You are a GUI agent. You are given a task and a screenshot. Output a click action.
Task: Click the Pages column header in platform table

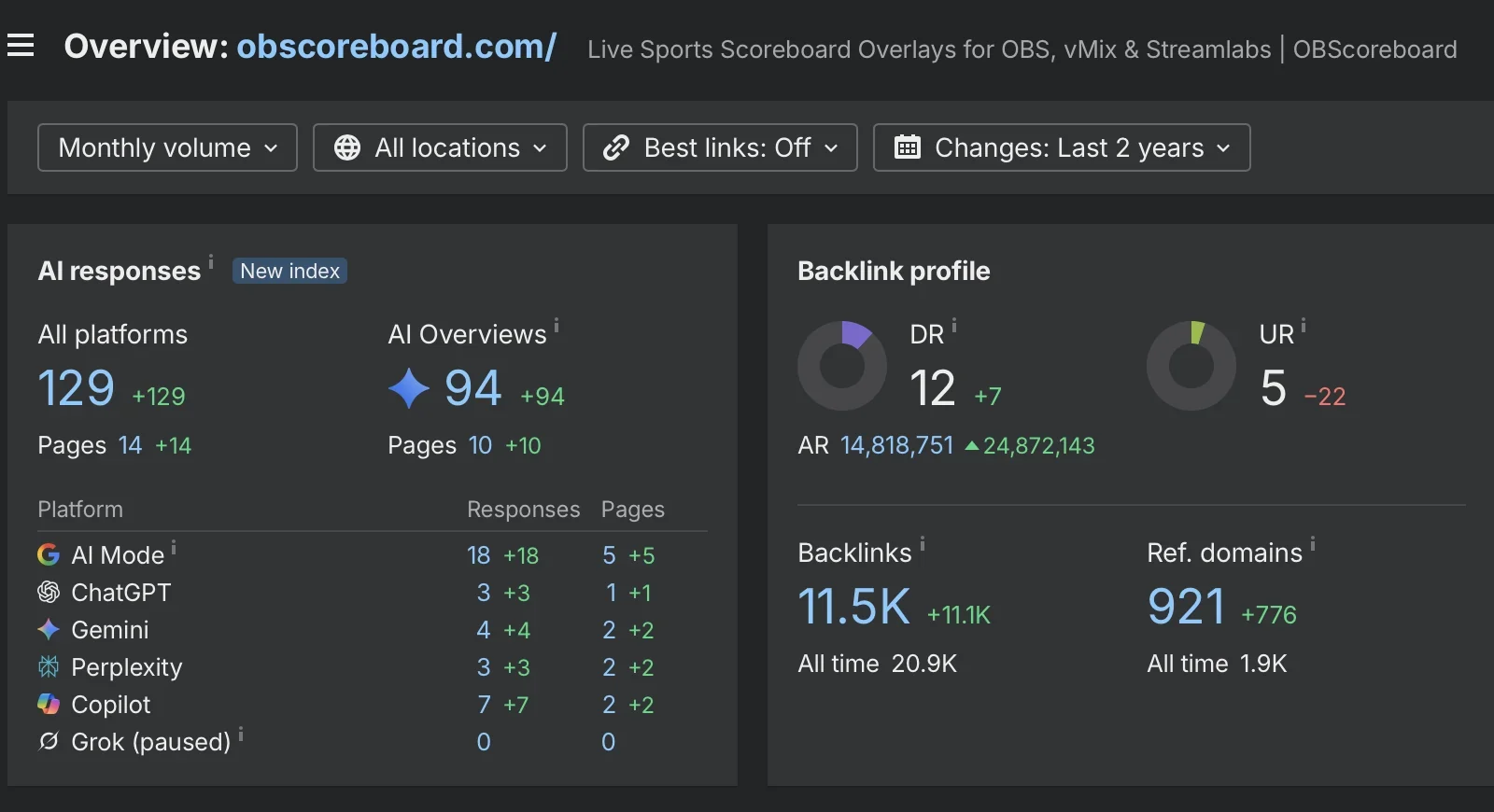pos(633,510)
